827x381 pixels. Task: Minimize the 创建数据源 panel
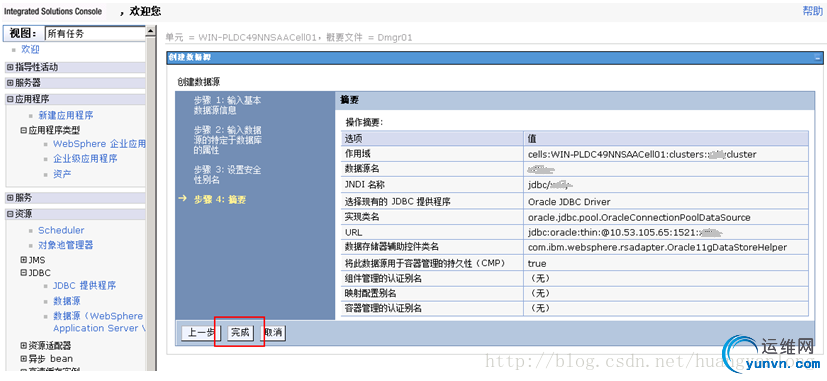point(818,58)
